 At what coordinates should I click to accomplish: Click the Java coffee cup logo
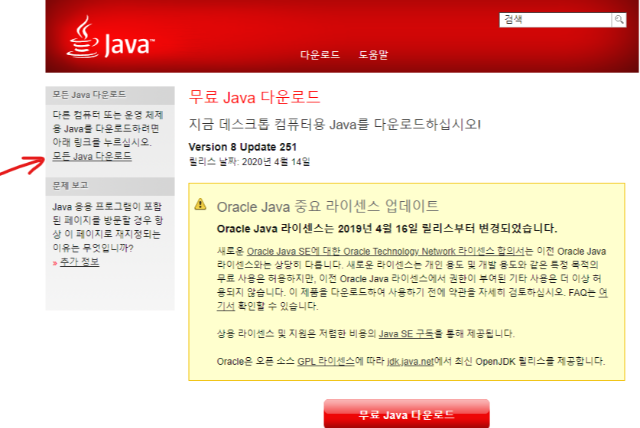(110, 37)
